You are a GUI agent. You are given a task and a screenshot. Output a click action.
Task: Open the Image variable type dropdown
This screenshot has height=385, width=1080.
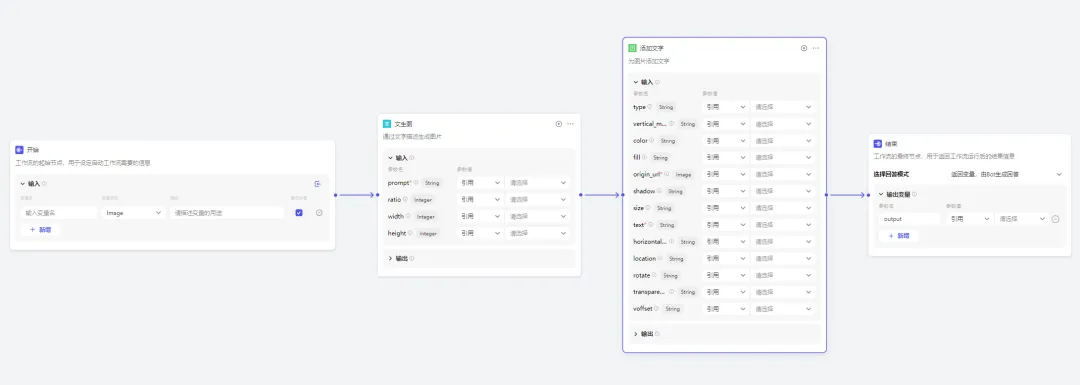tap(132, 213)
